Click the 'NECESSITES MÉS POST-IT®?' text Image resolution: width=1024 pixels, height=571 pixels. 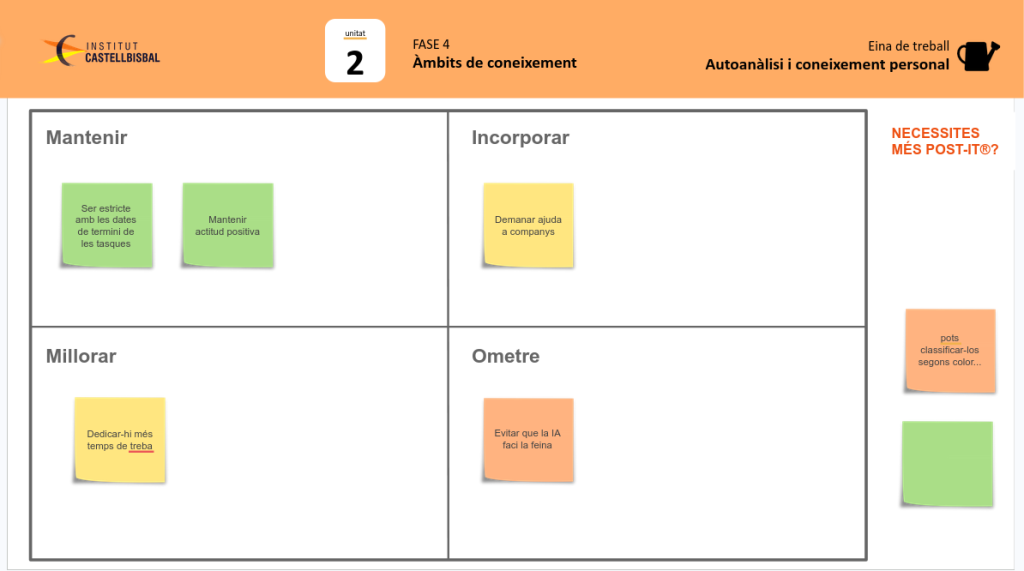coord(944,142)
